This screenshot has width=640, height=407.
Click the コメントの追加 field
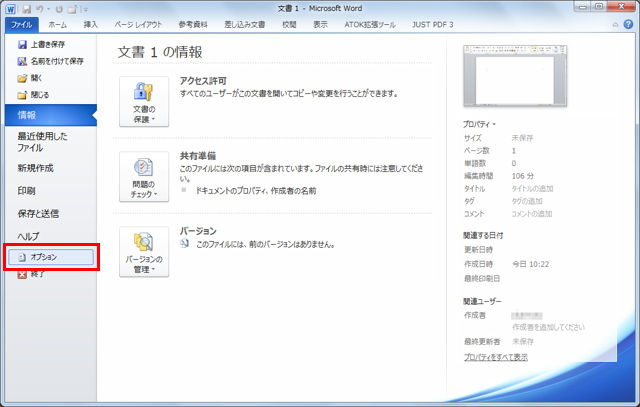(532, 214)
